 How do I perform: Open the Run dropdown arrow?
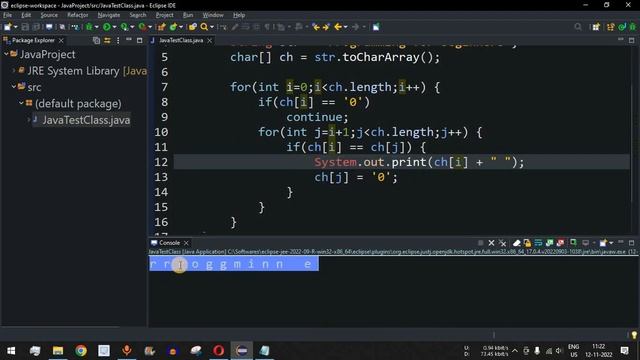point(114,27)
